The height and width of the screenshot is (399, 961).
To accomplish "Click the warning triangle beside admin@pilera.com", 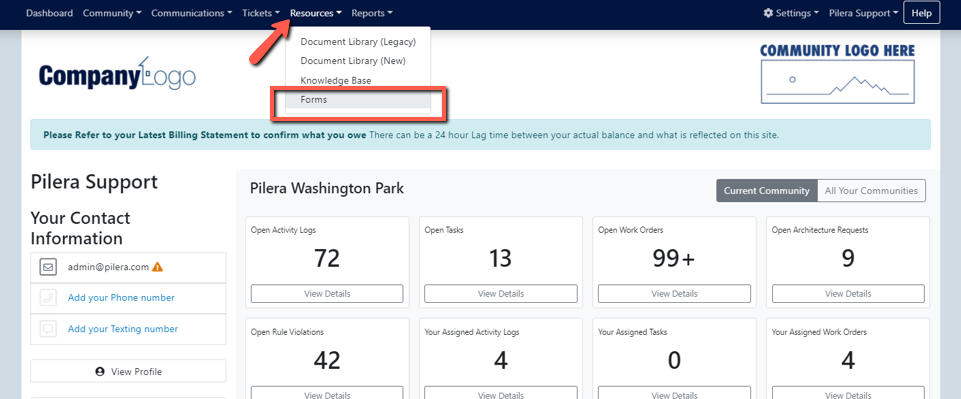I will coord(158,267).
